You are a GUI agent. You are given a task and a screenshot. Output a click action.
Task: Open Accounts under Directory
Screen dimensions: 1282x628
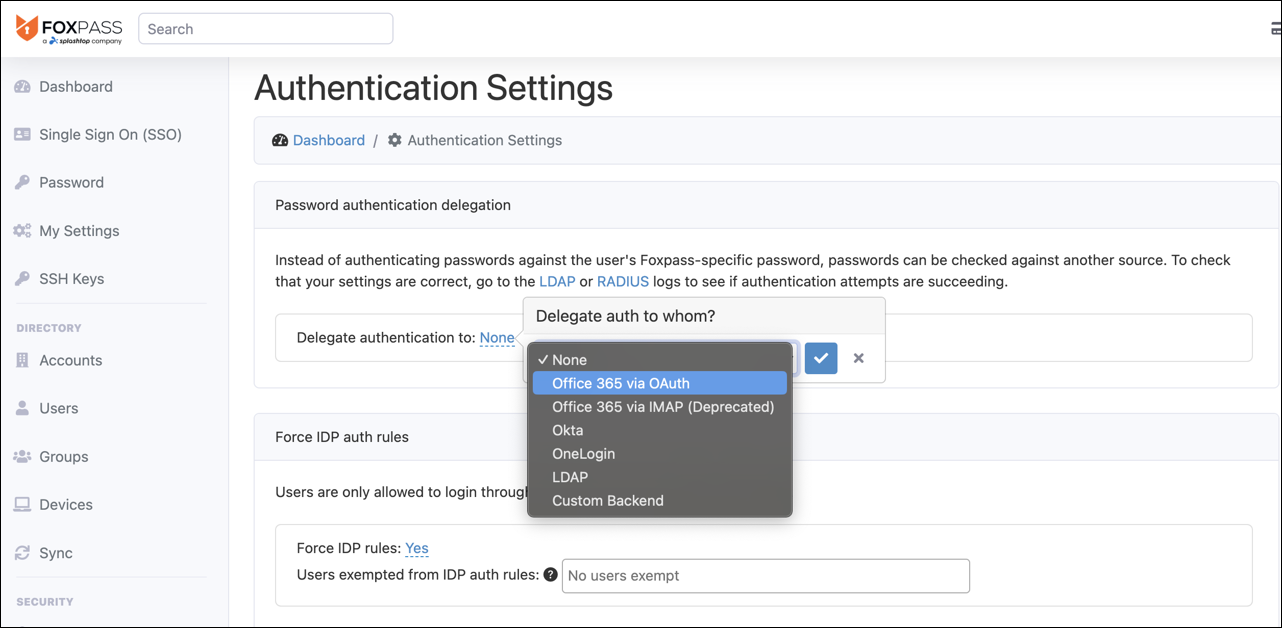71,361
